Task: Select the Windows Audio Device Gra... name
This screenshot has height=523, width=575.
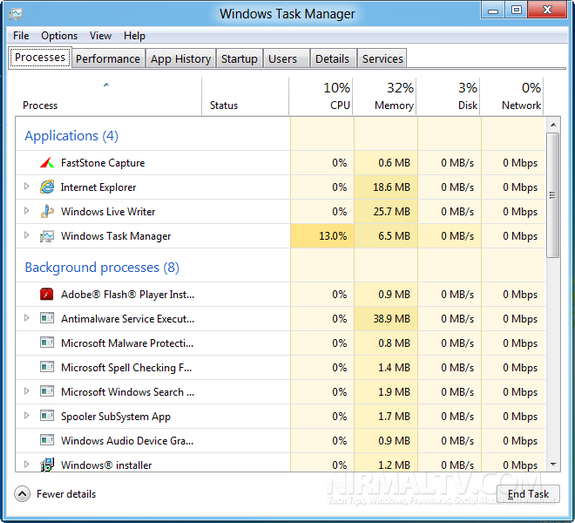Action: click(127, 440)
